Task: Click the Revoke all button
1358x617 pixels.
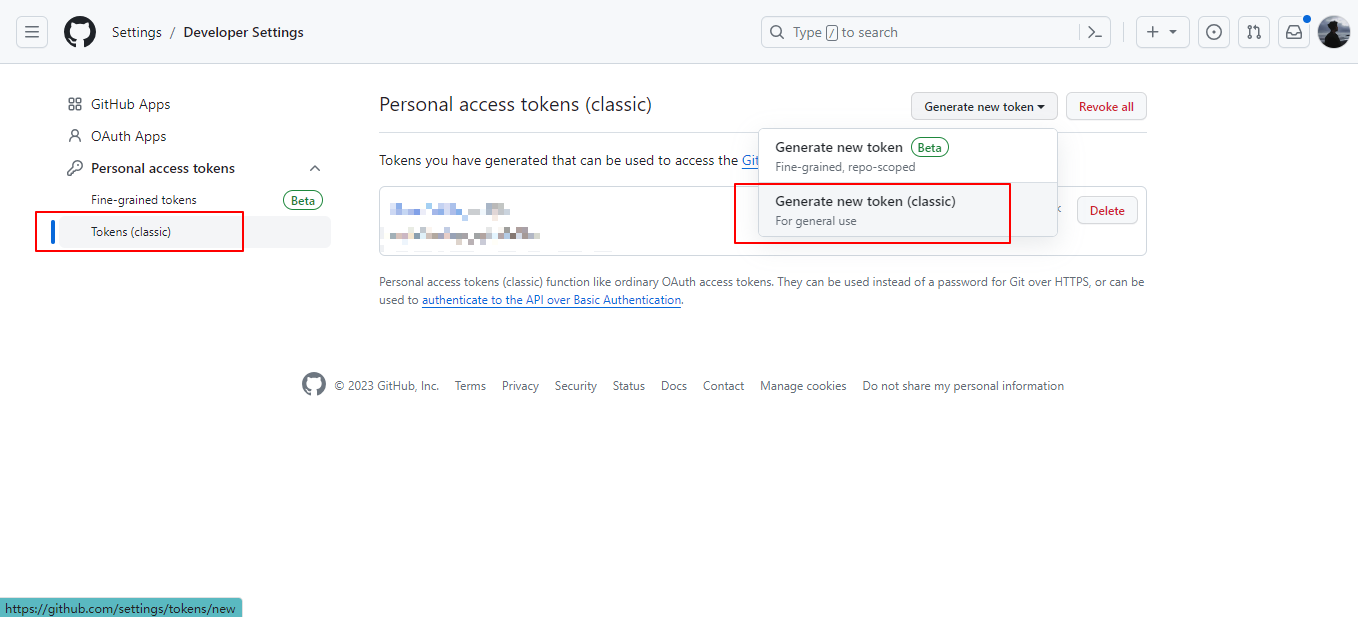Action: [1106, 106]
